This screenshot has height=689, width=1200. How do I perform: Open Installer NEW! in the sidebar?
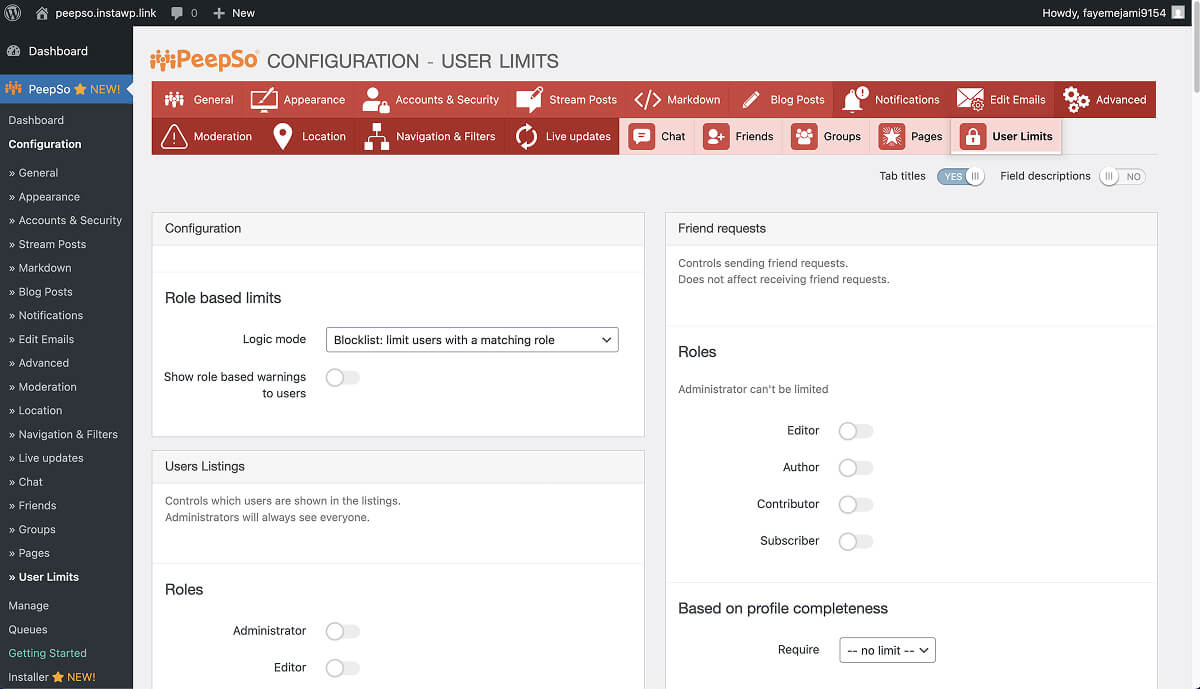click(52, 677)
